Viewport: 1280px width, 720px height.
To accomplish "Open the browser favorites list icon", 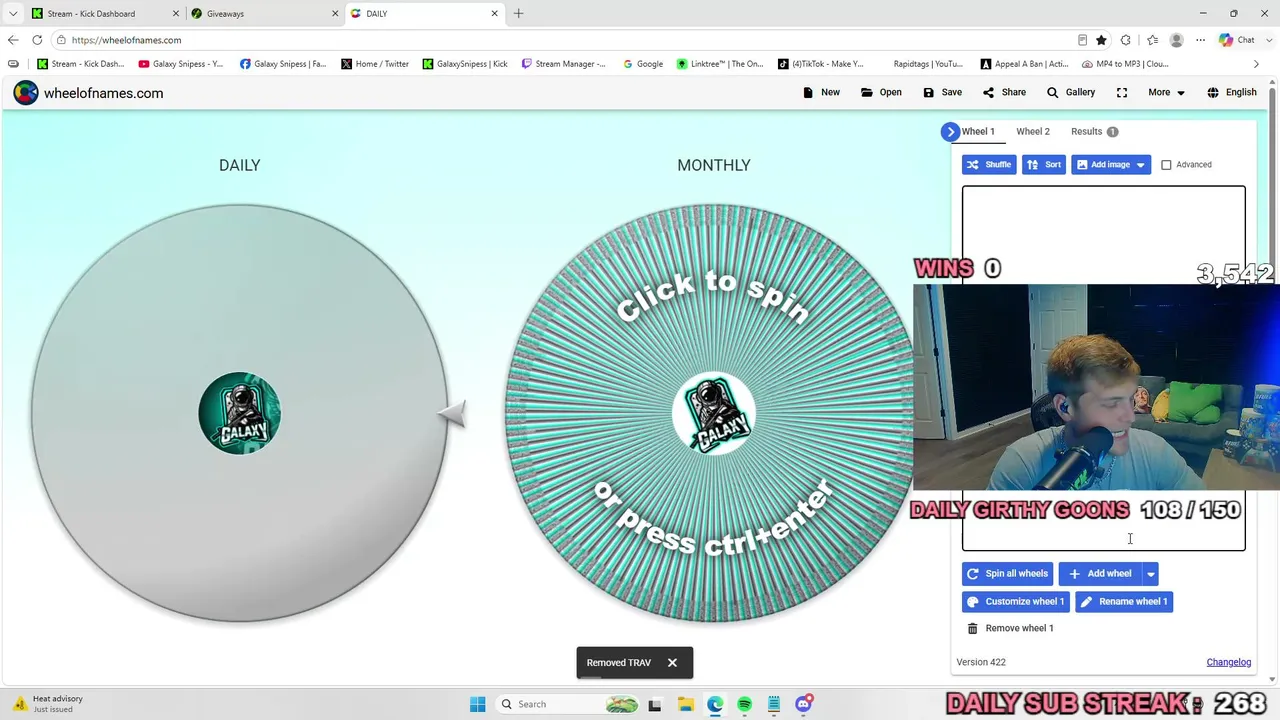I will click(1153, 40).
